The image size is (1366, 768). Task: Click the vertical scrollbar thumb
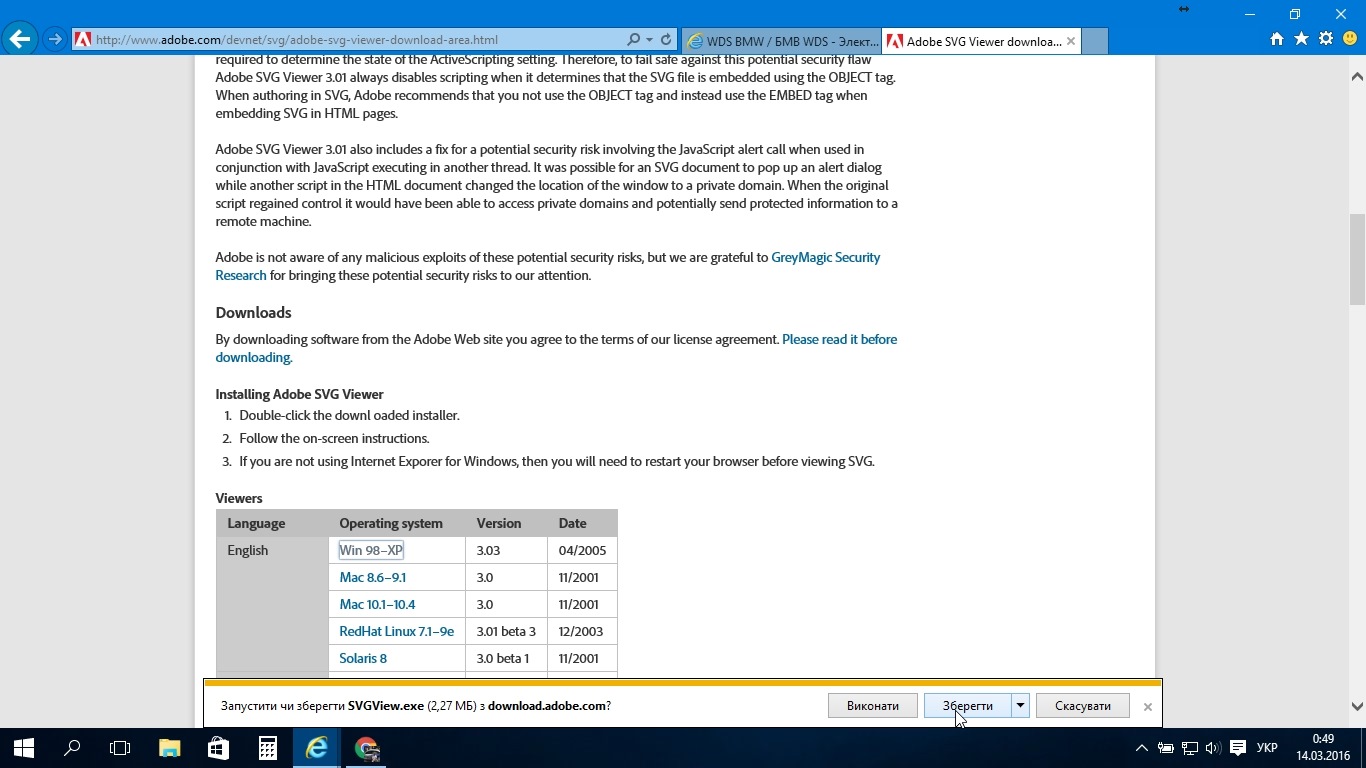point(1357,259)
